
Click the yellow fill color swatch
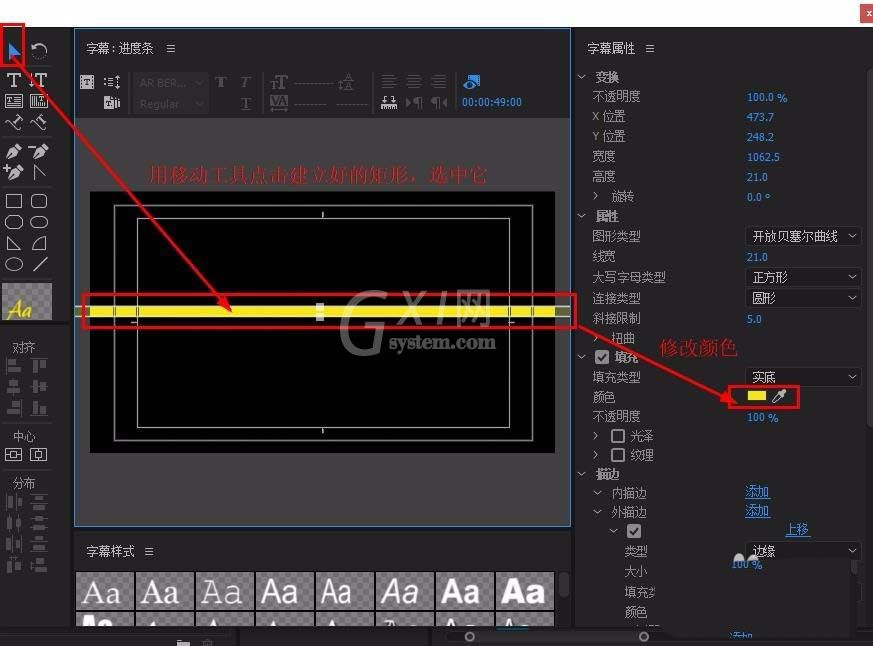coord(757,396)
